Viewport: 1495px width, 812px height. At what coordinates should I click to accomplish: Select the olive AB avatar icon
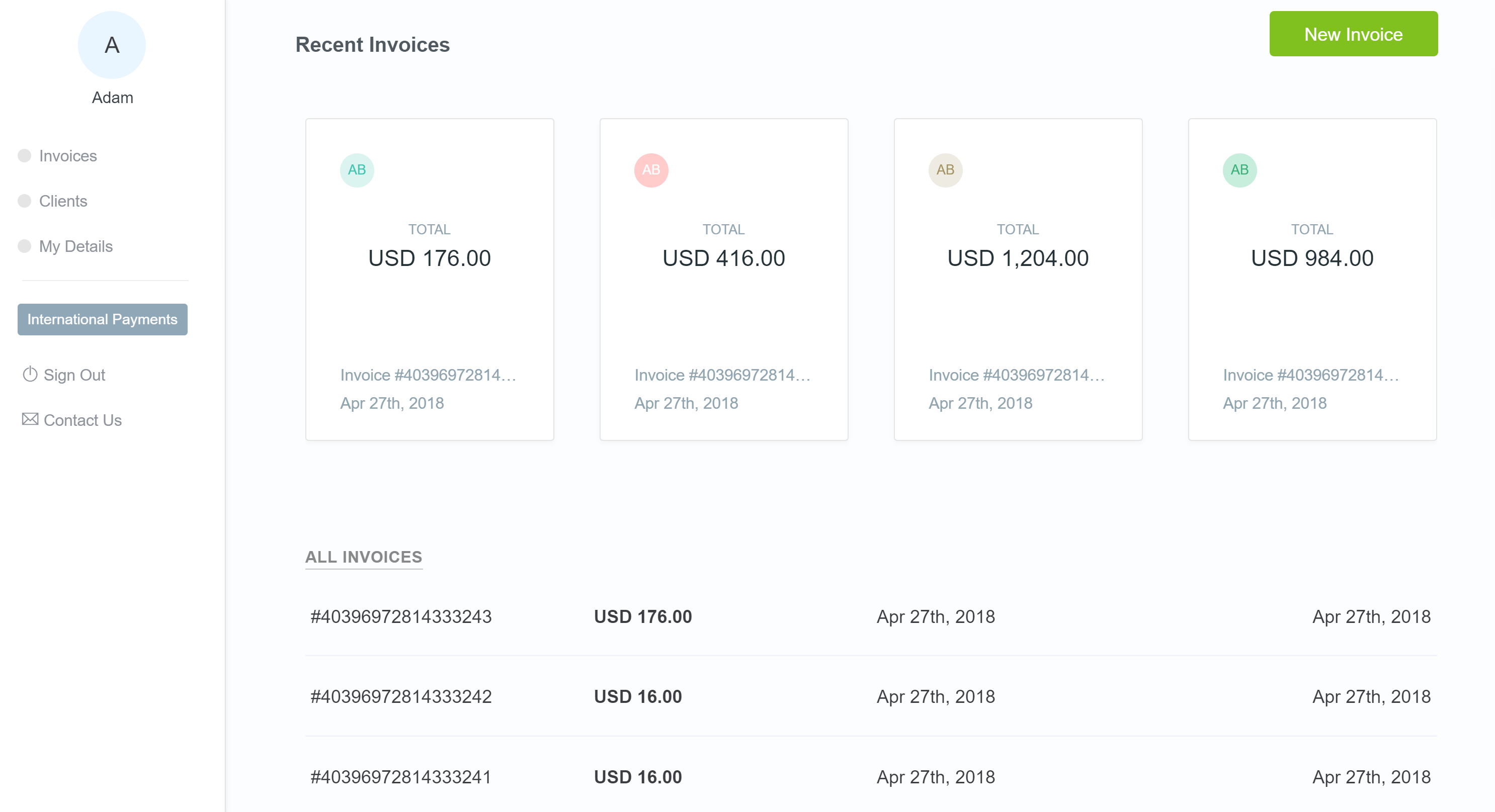point(944,169)
